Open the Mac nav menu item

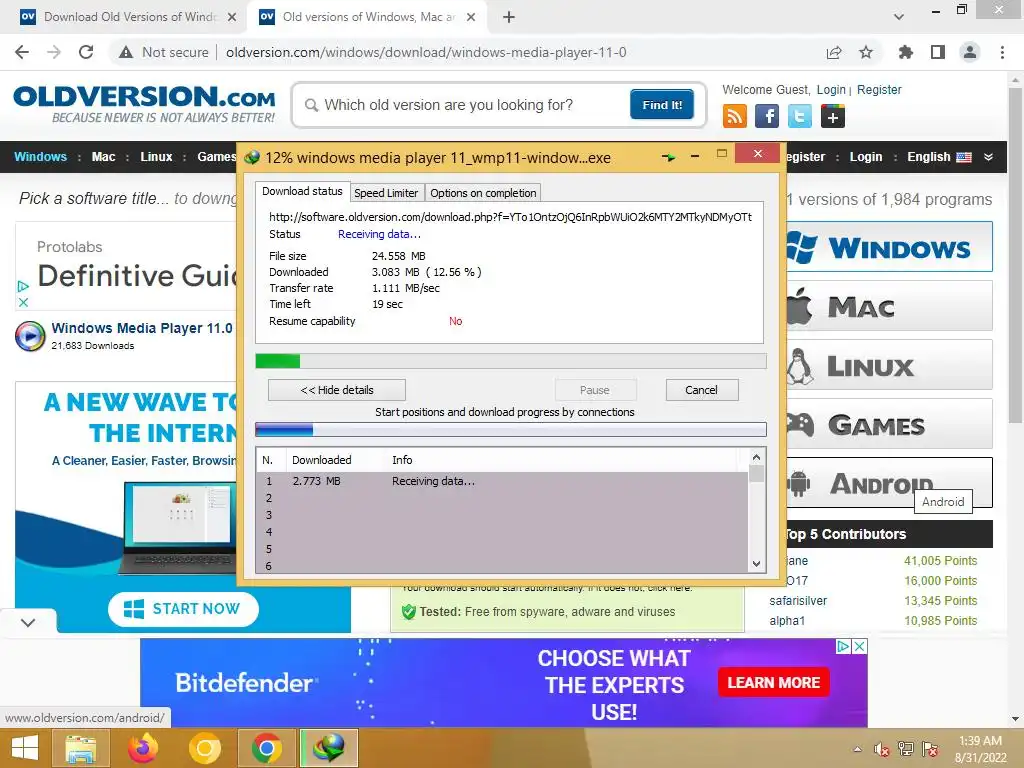(x=103, y=157)
